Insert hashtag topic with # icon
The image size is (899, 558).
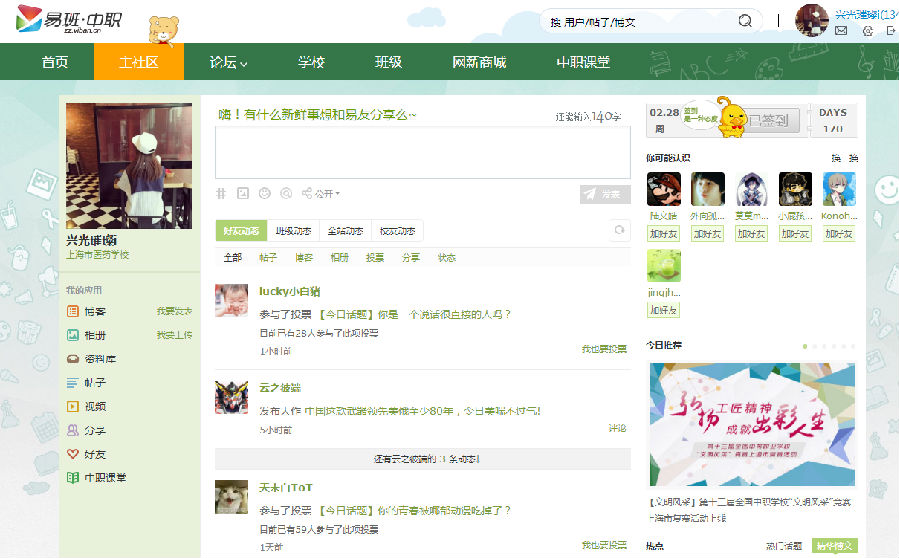coord(222,193)
